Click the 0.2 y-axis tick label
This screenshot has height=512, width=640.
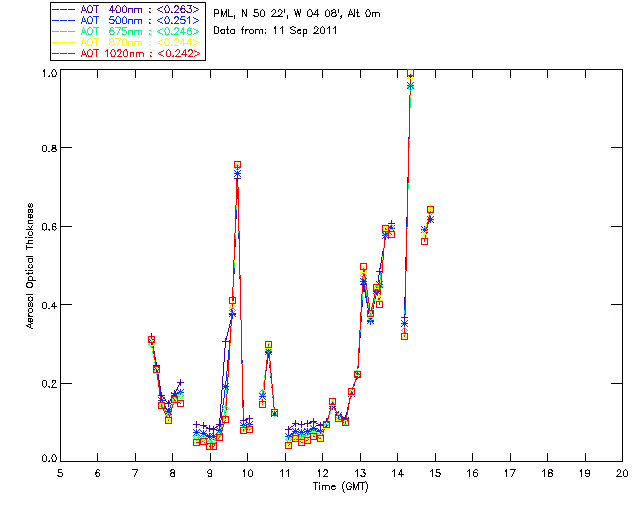[49, 384]
